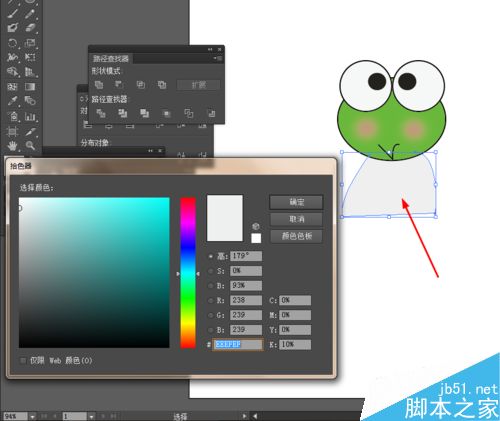This screenshot has height=421, width=500.
Task: Select the Eyedropper tool
Action: coord(13,101)
